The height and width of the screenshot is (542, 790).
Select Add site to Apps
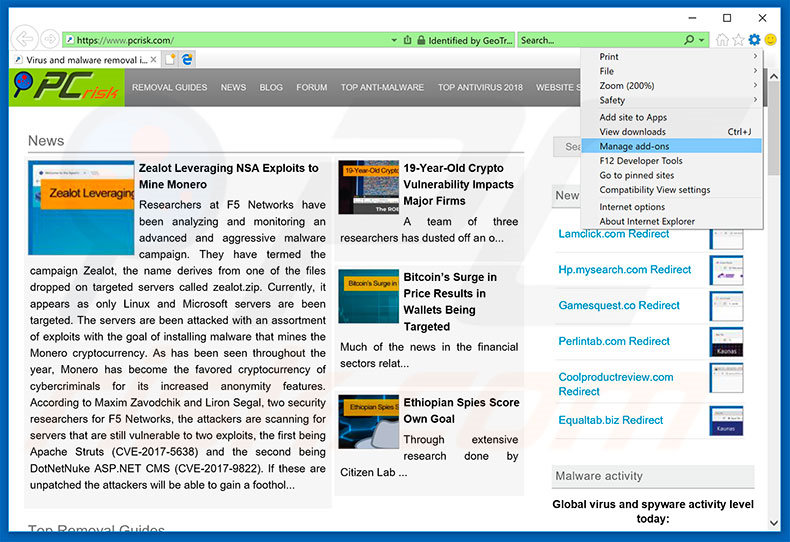point(671,117)
